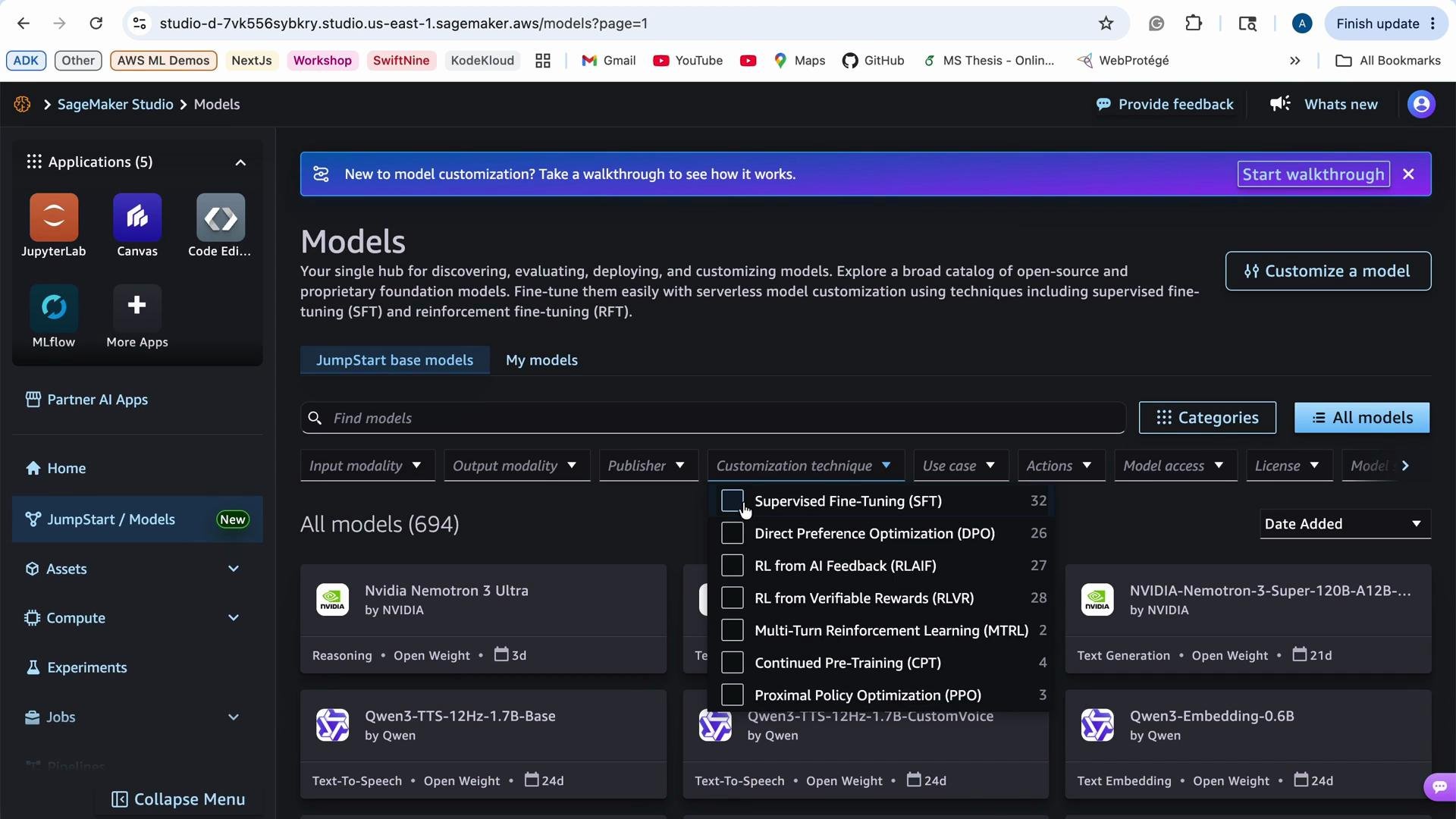Switch to Categories view

pos(1207,418)
